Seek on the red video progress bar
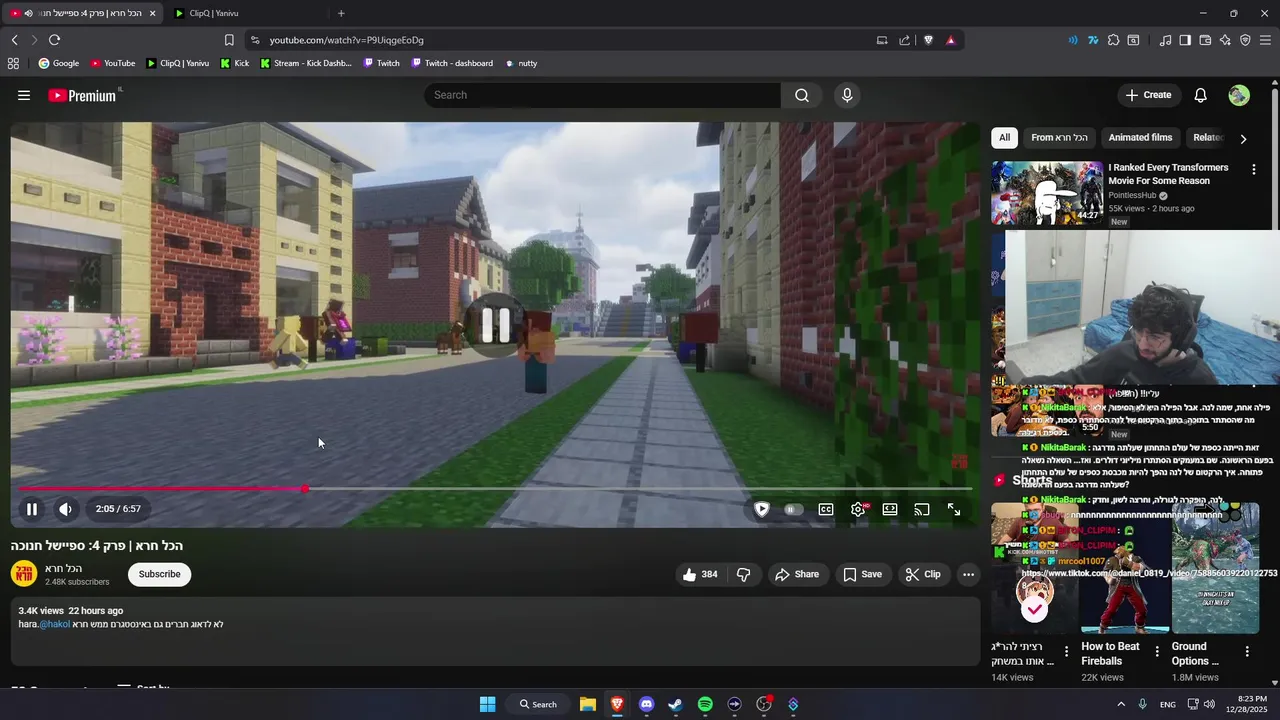 [495, 489]
